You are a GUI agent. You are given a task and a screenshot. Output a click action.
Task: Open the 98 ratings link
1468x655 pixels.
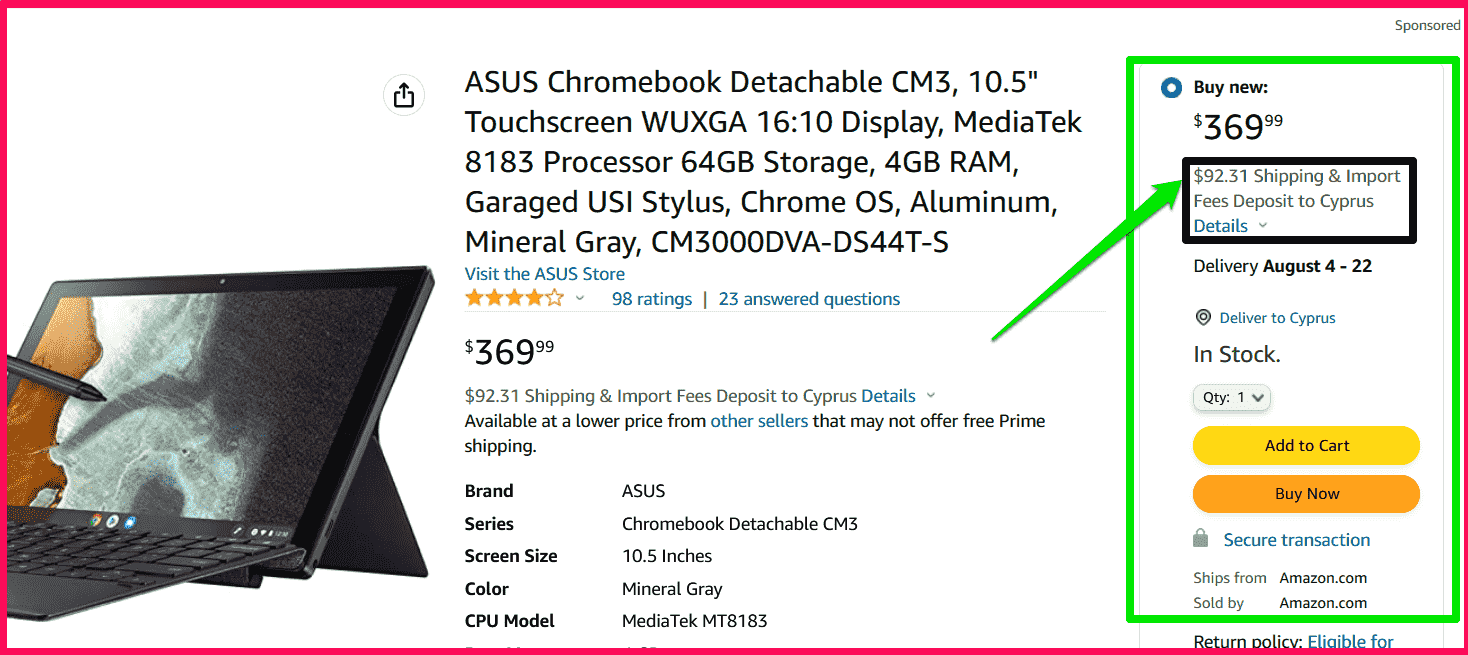coord(651,298)
